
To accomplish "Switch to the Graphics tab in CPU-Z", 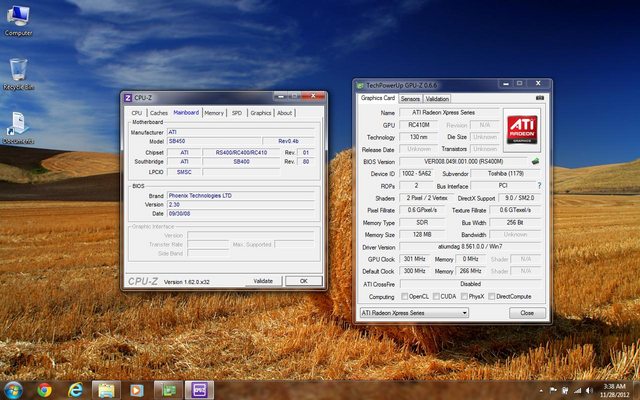I will tap(260, 113).
